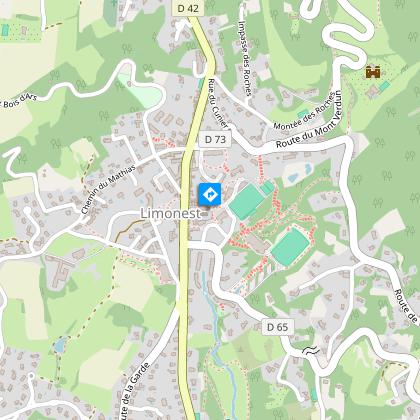Click the Bois d'Ars road label
This screenshot has height=420, width=420.
(18, 100)
